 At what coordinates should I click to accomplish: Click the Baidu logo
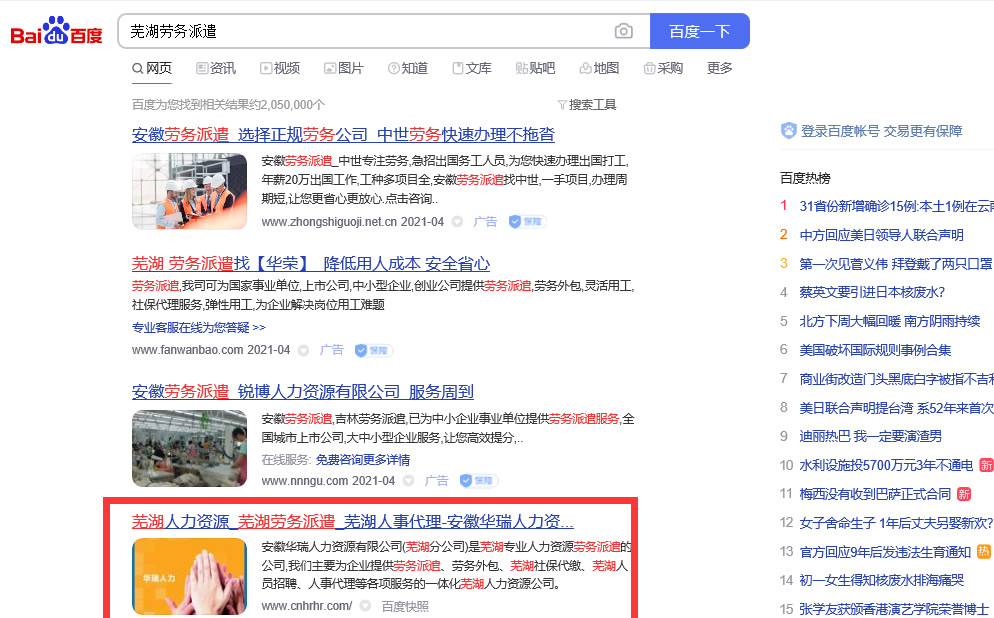click(x=56, y=32)
